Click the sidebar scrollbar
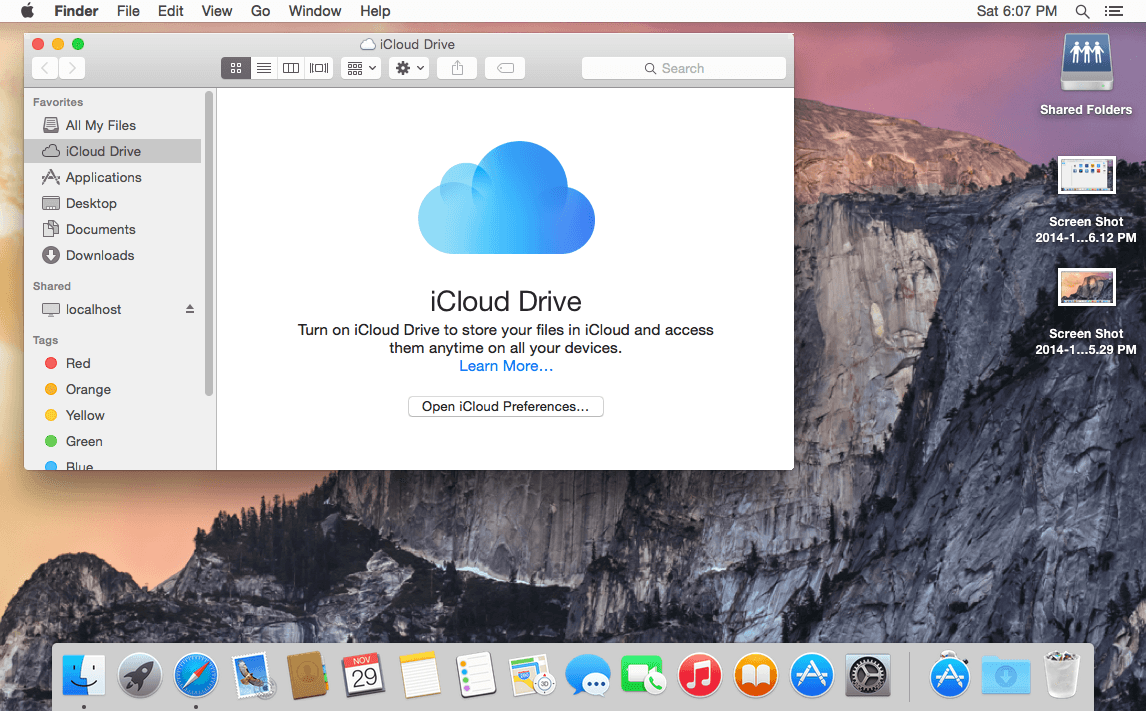The height and width of the screenshot is (711, 1146). point(209,243)
